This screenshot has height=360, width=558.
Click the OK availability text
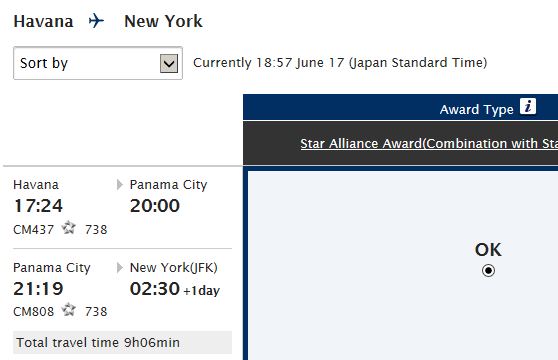(x=488, y=250)
